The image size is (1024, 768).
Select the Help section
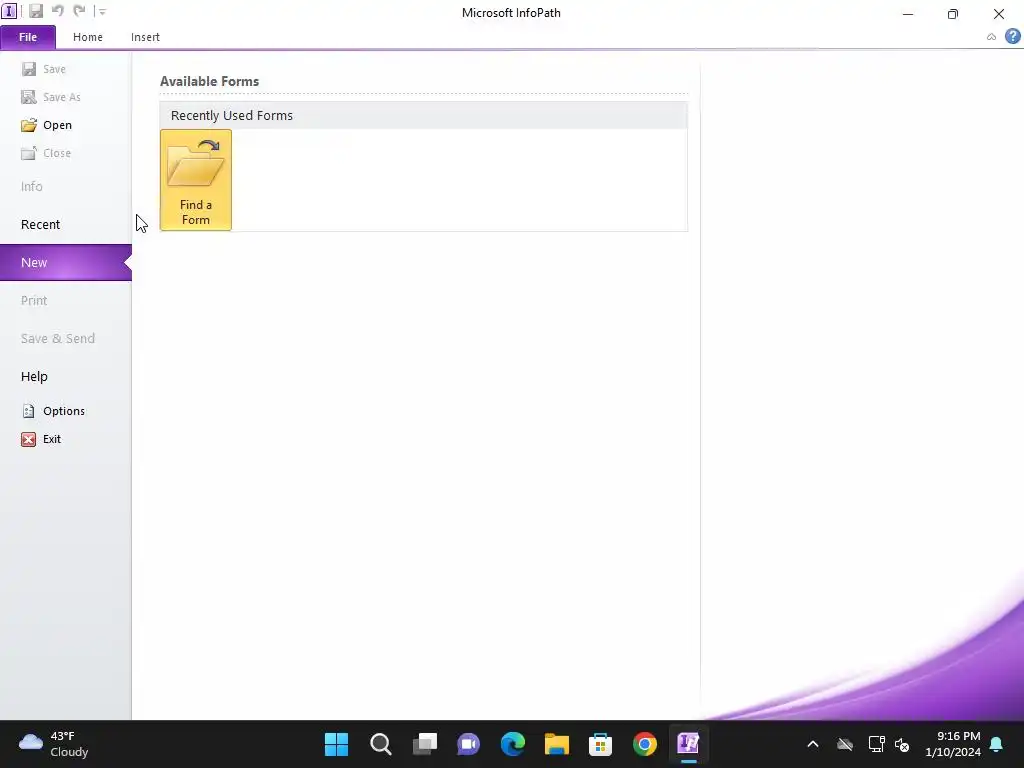pos(34,377)
